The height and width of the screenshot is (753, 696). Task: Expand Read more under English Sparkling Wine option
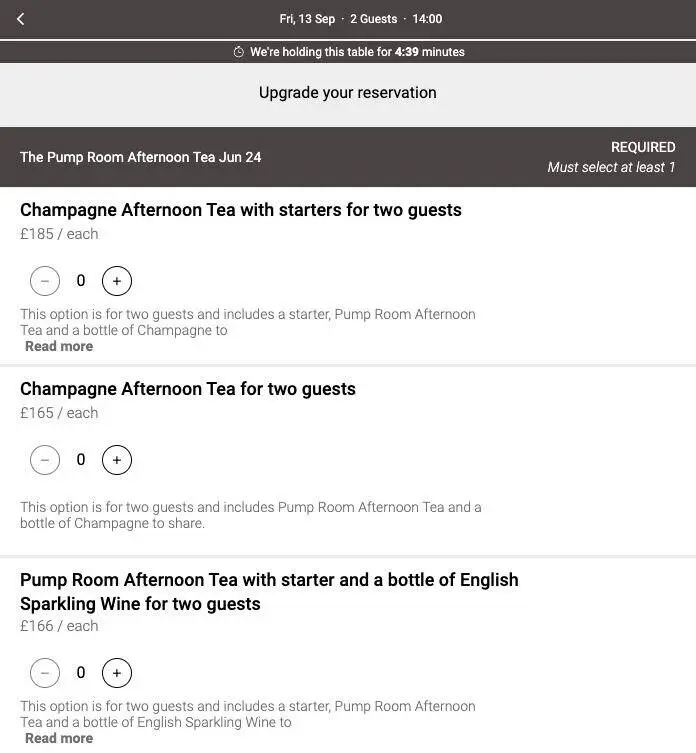click(x=59, y=738)
